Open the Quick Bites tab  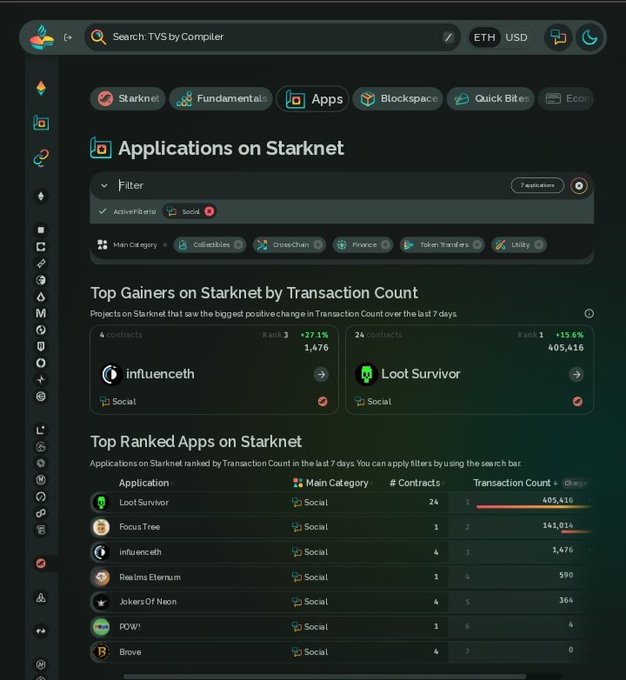click(x=491, y=99)
